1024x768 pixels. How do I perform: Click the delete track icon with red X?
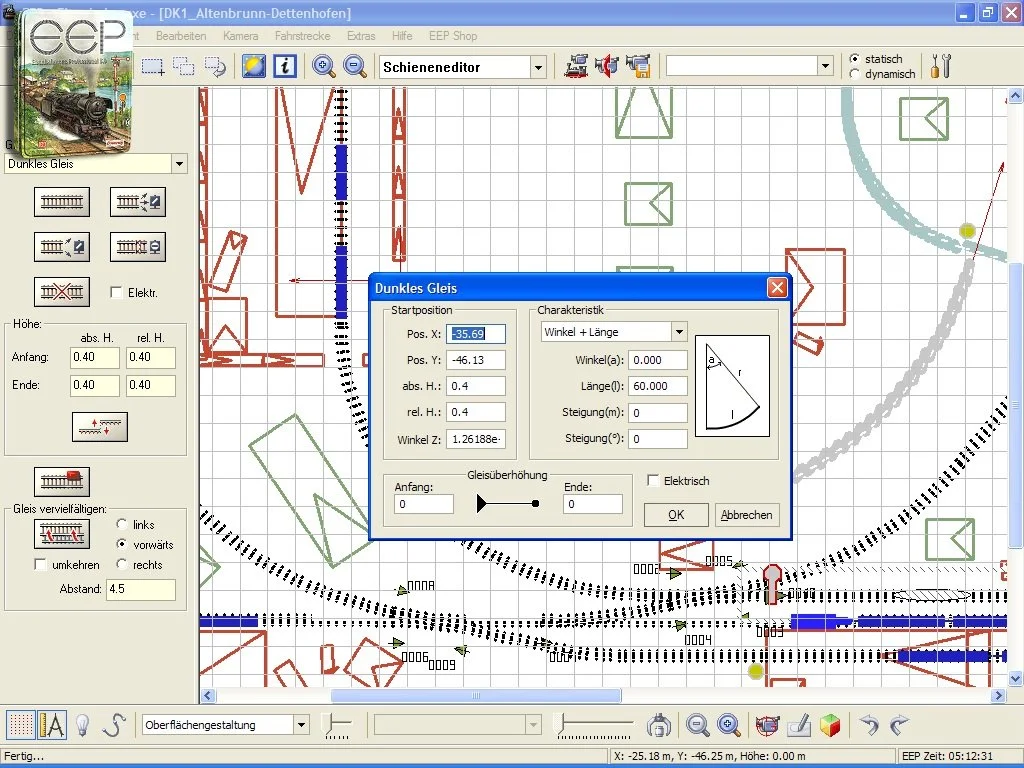click(61, 292)
